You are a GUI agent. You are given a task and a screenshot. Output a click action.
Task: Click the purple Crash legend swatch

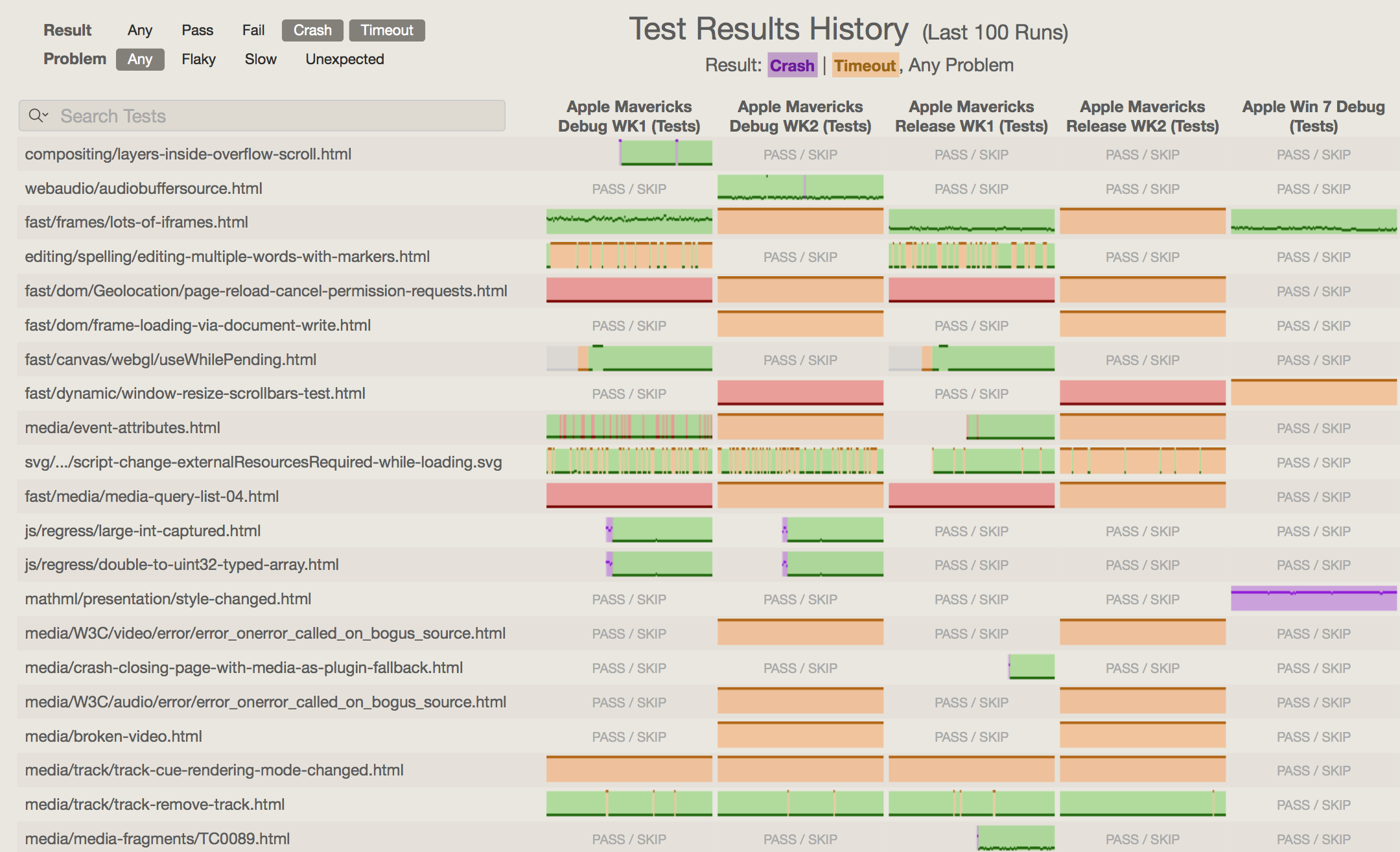pos(792,65)
